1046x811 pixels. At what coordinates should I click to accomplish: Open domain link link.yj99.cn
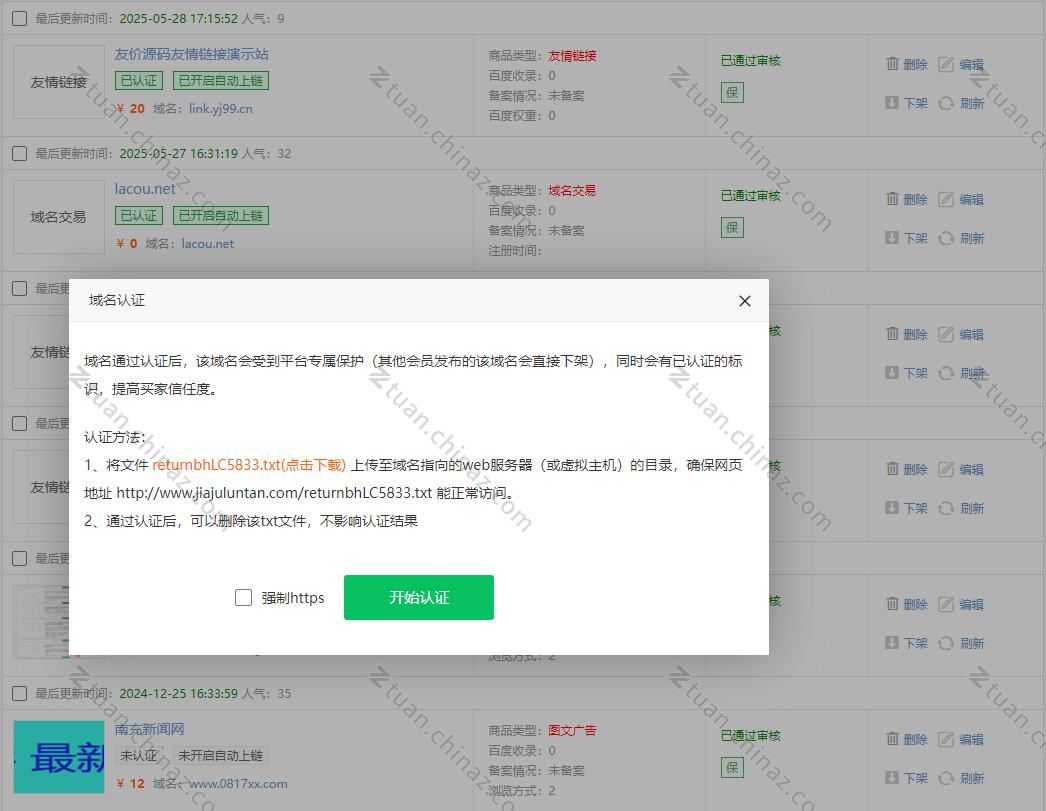[220, 109]
